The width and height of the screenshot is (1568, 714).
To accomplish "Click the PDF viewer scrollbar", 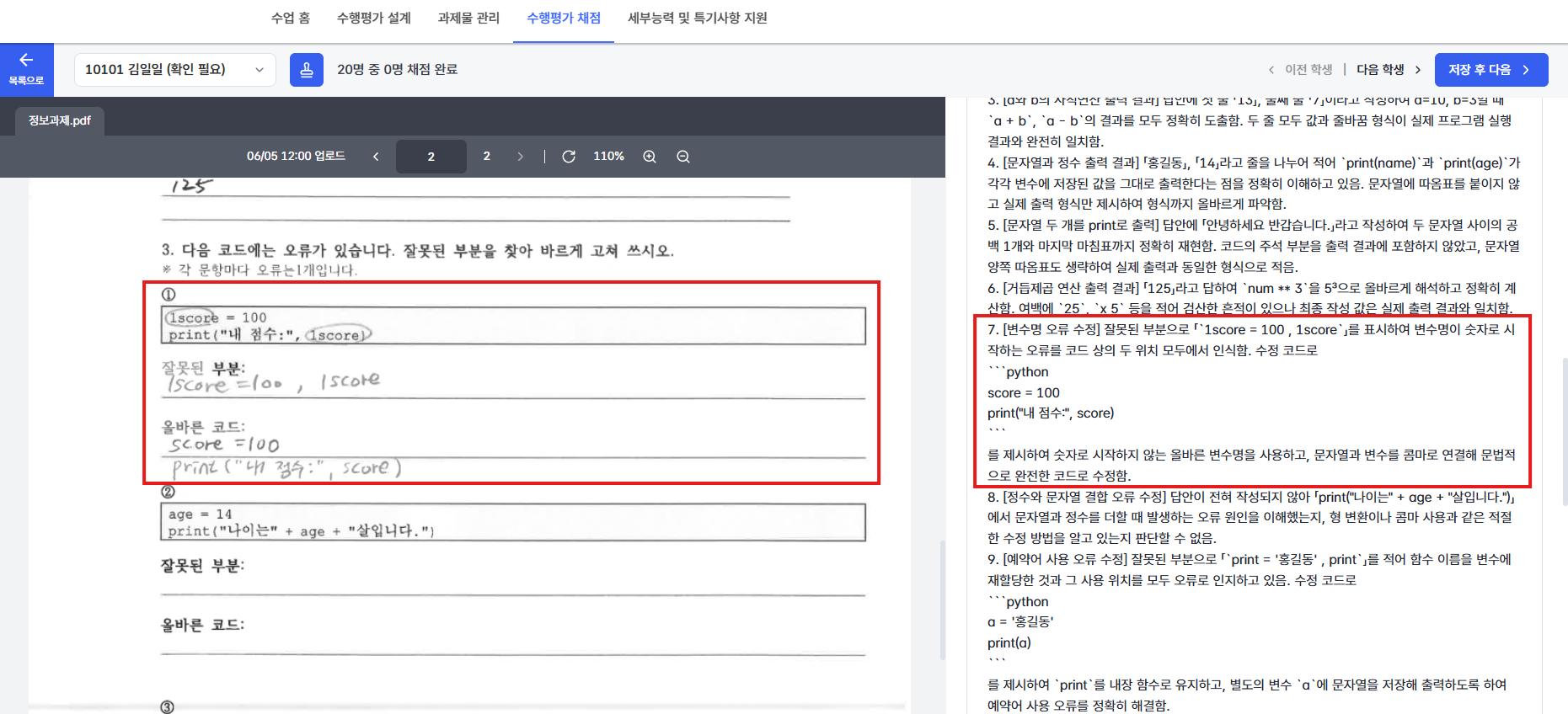I will pos(942,599).
